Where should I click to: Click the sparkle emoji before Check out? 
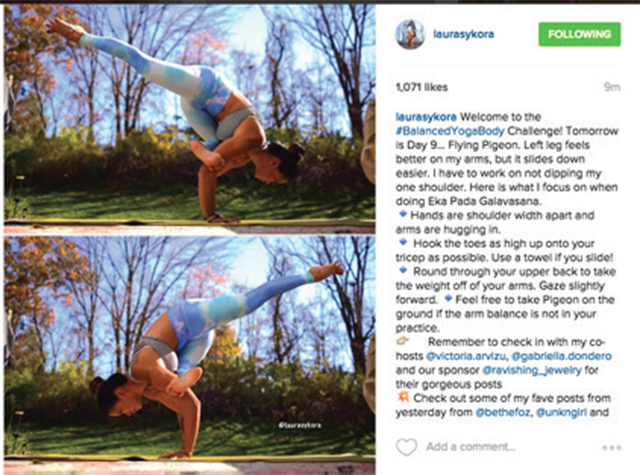pos(403,397)
